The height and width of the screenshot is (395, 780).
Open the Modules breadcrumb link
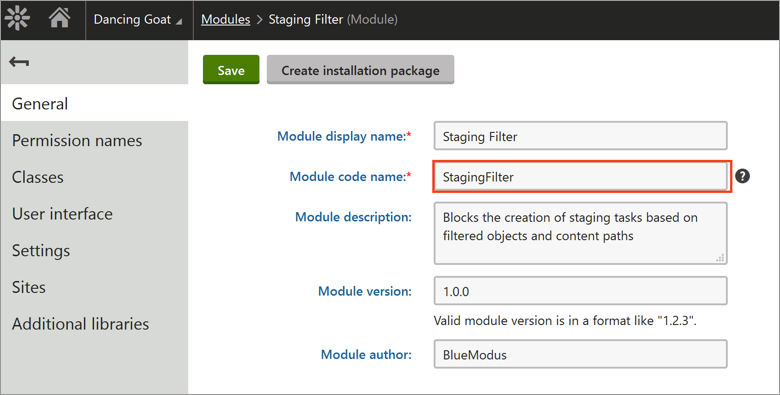click(x=225, y=19)
